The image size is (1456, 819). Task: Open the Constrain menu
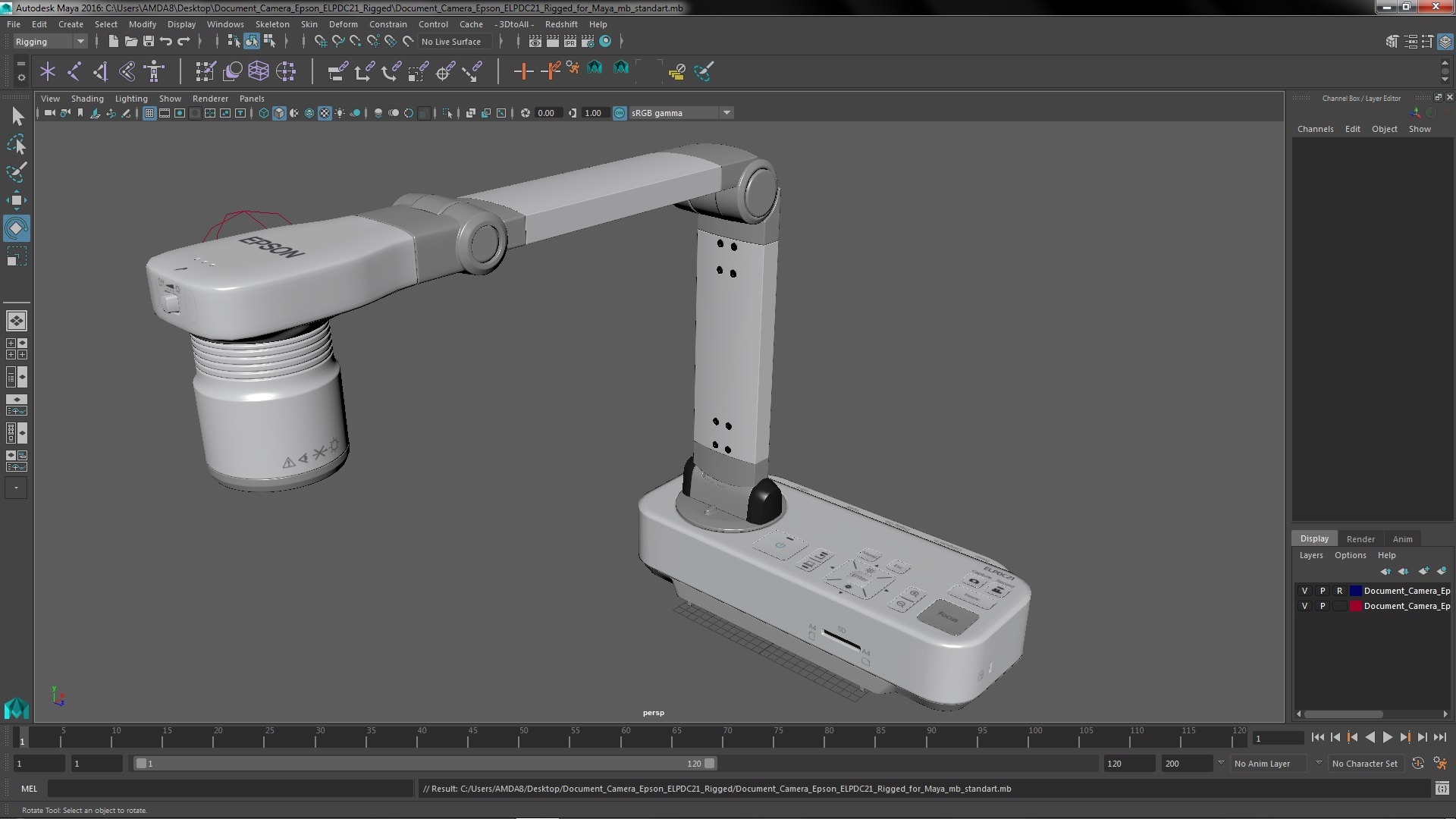click(x=388, y=24)
